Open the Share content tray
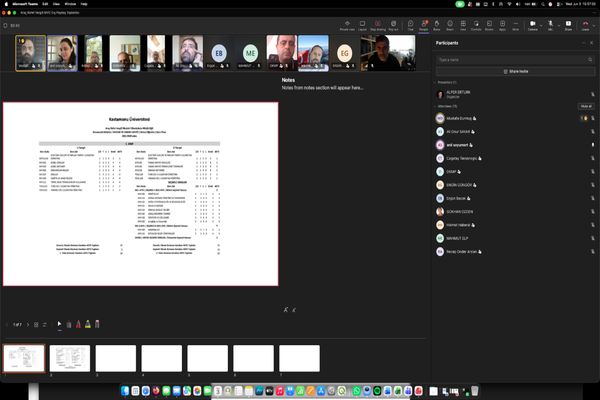Screen dimensions: 600x400 568,26
